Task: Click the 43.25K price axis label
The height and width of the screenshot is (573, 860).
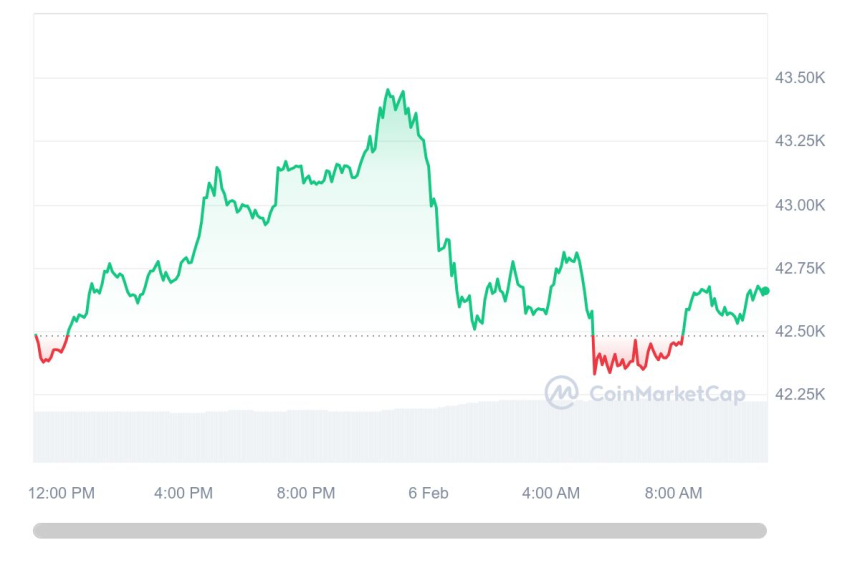Action: tap(800, 141)
